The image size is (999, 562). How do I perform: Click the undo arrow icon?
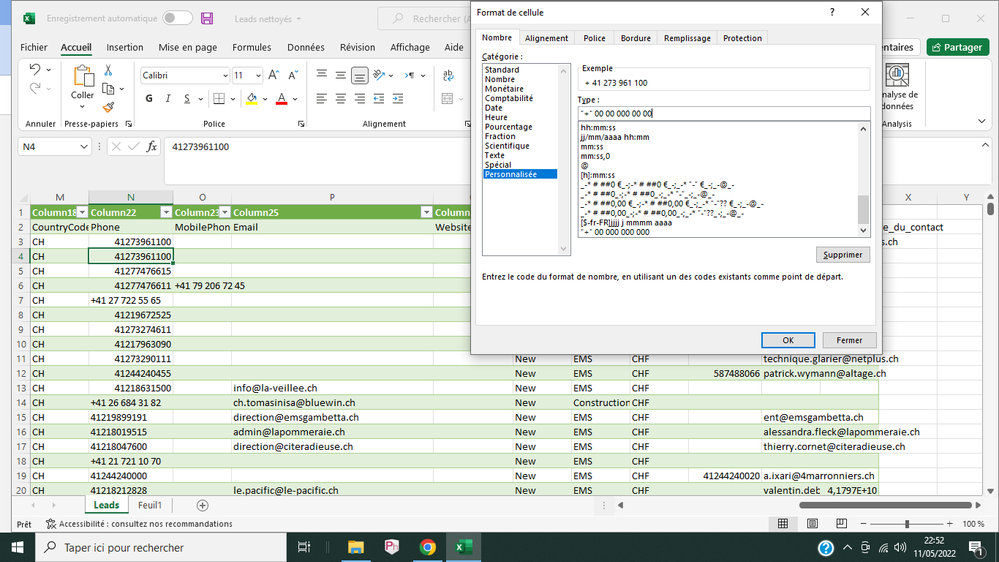click(35, 70)
